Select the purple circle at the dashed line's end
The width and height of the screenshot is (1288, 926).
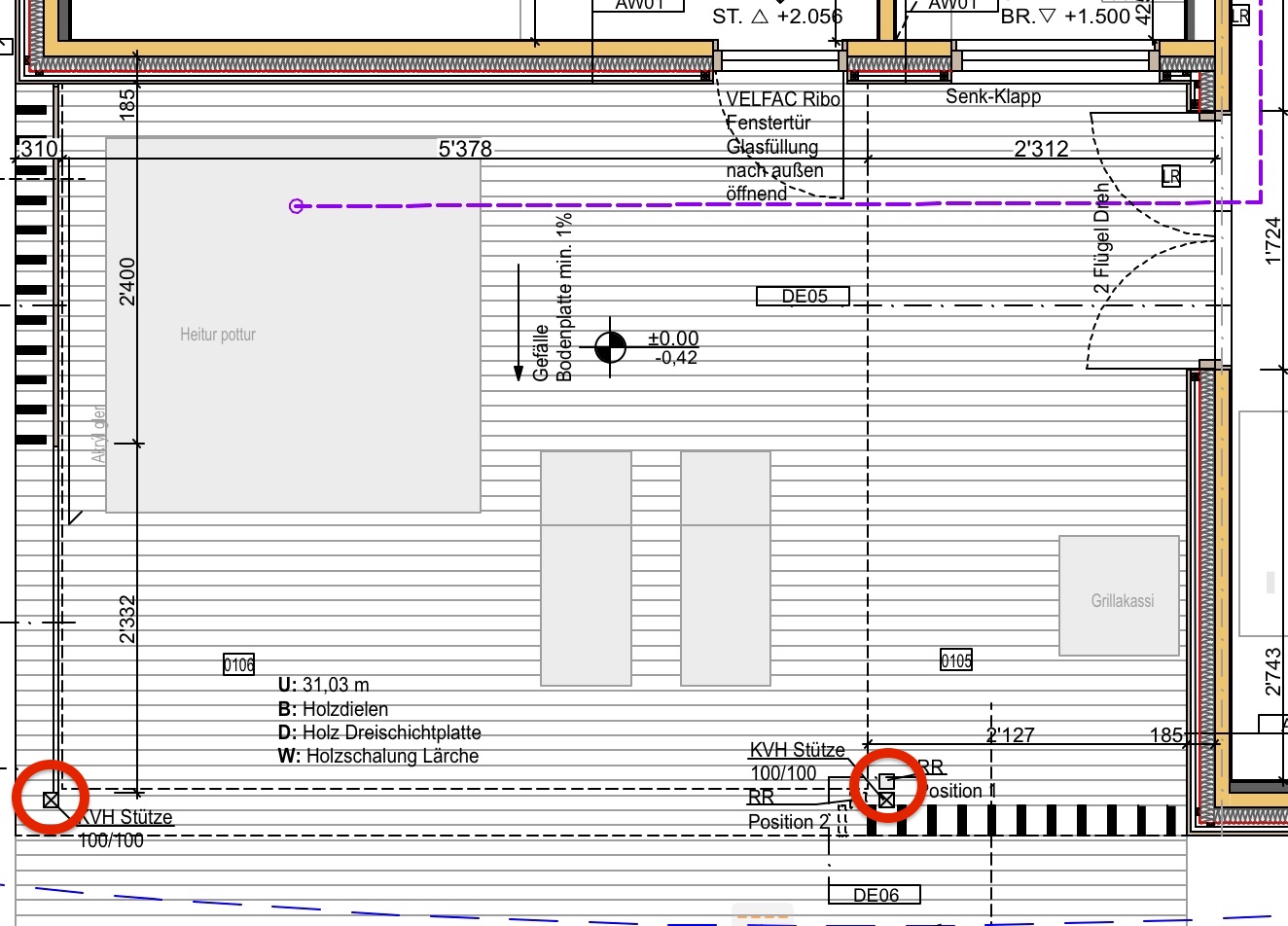(297, 205)
